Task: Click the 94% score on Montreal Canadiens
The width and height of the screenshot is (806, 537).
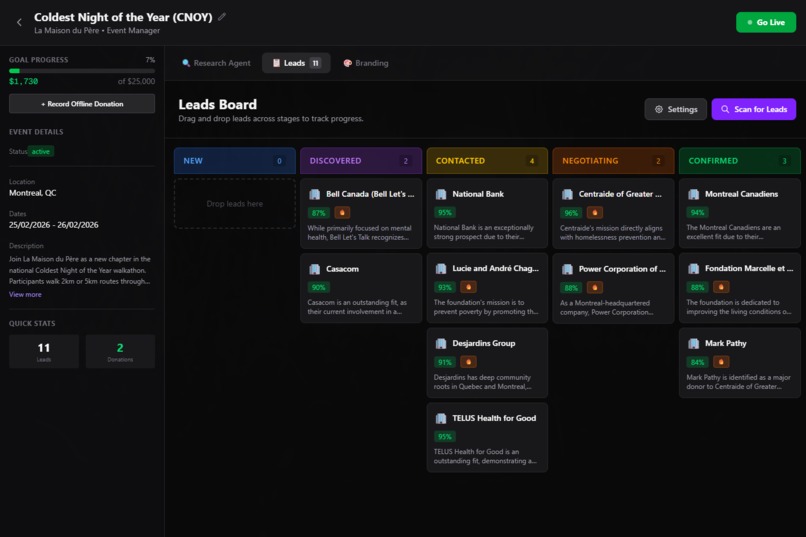Action: [698, 212]
